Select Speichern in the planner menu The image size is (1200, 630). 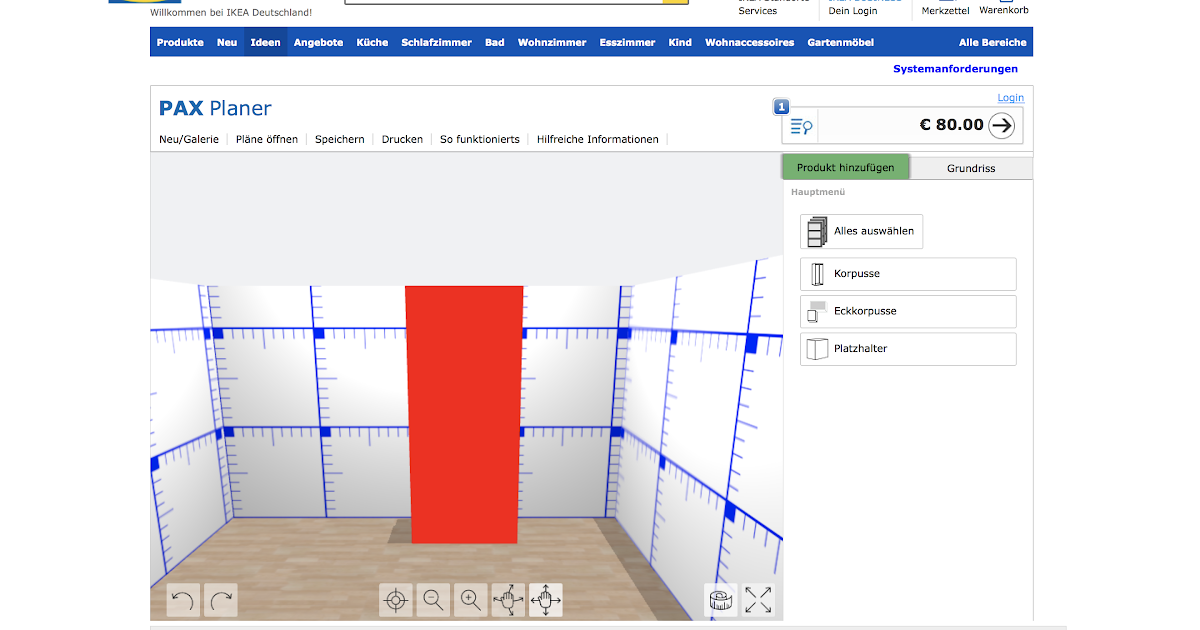pyautogui.click(x=340, y=140)
